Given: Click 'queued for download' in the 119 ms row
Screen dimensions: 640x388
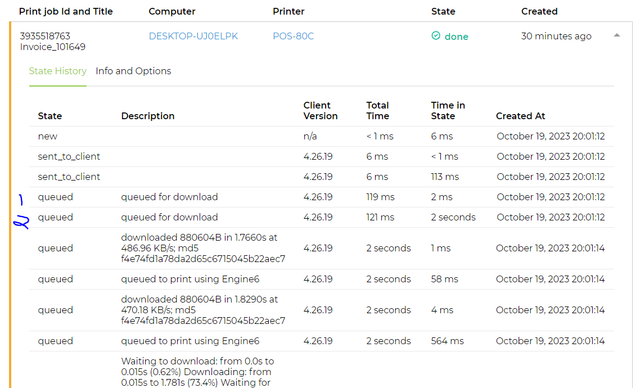Looking at the screenshot, I should (x=169, y=197).
